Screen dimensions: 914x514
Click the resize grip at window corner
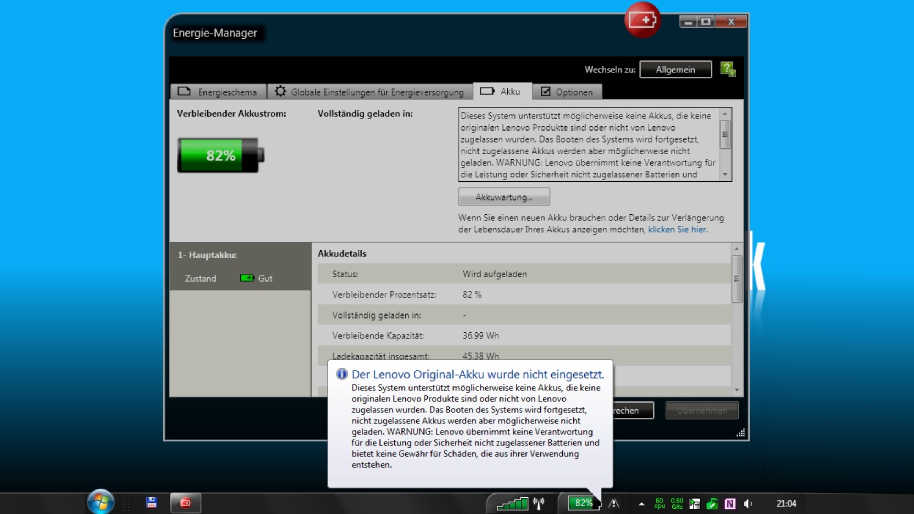coord(740,432)
